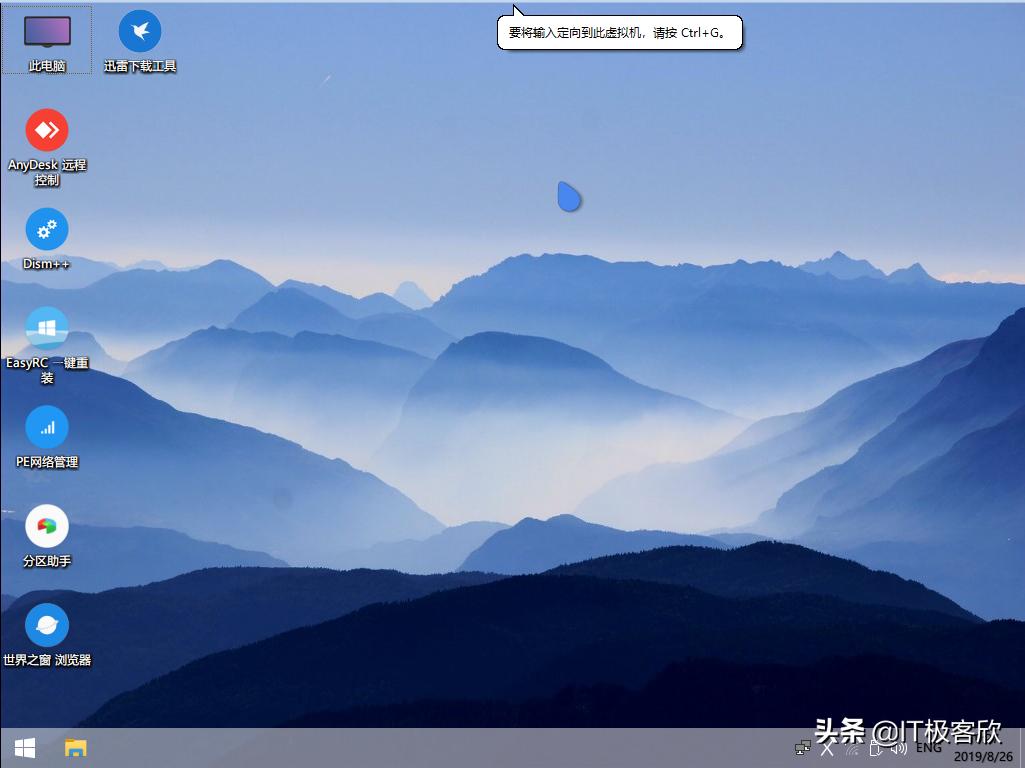Dismiss the Ctrl+G input tooltip balloon

(x=618, y=31)
